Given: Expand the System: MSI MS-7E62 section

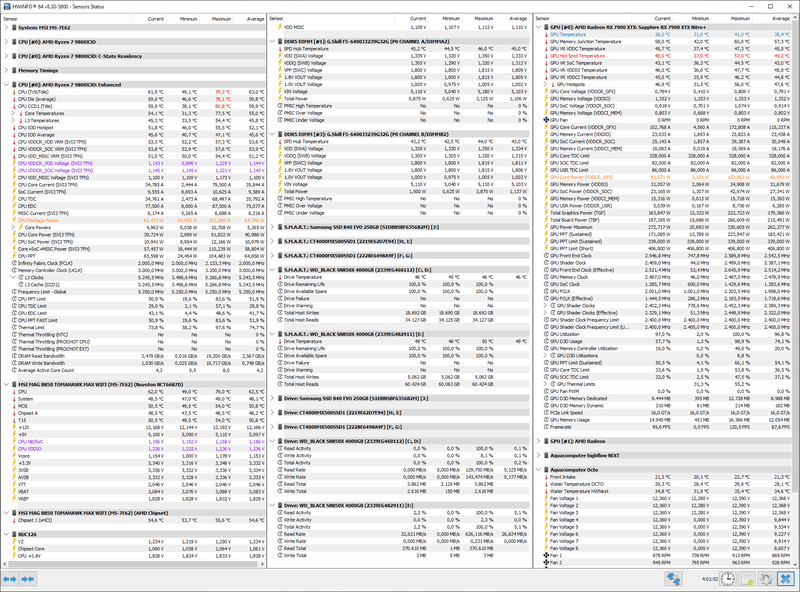Looking at the screenshot, I should (6, 28).
